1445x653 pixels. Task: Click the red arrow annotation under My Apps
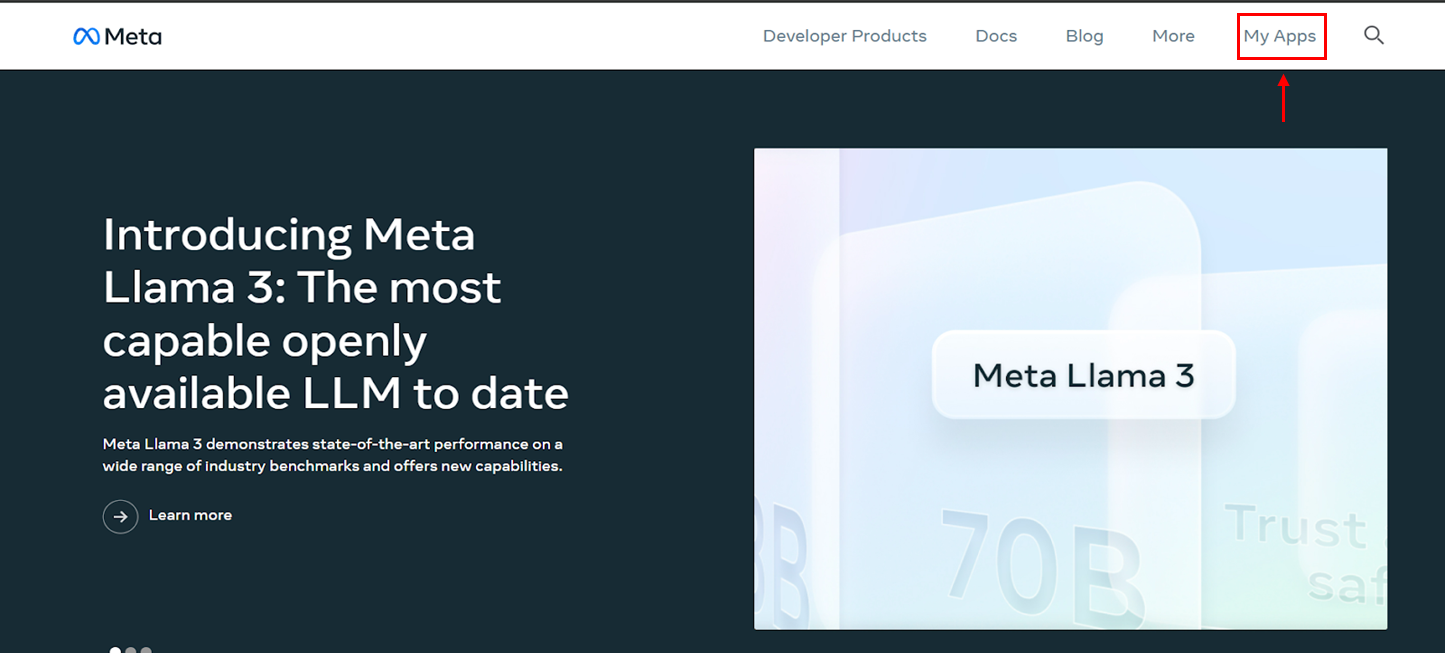click(x=1283, y=99)
